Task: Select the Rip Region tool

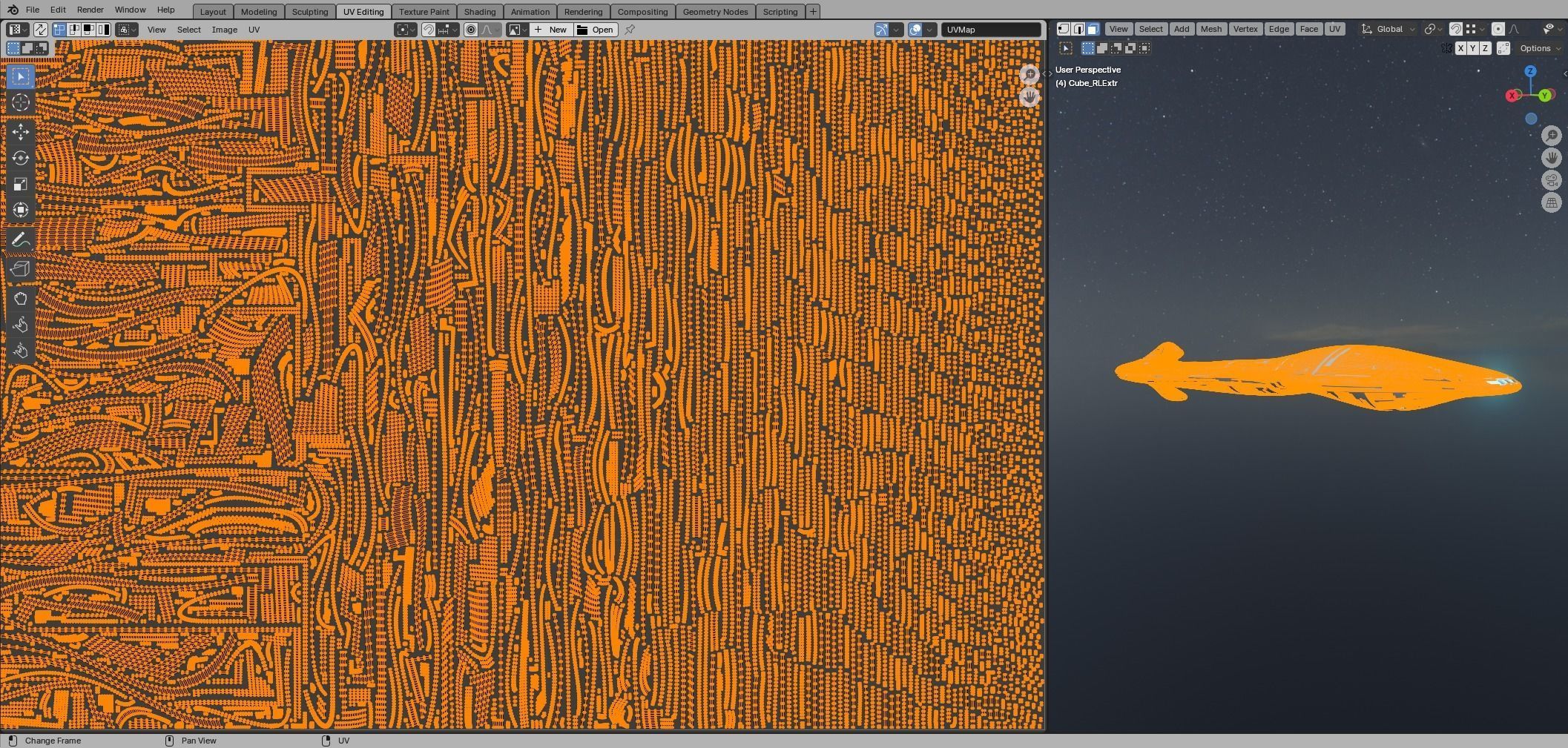Action: (21, 268)
